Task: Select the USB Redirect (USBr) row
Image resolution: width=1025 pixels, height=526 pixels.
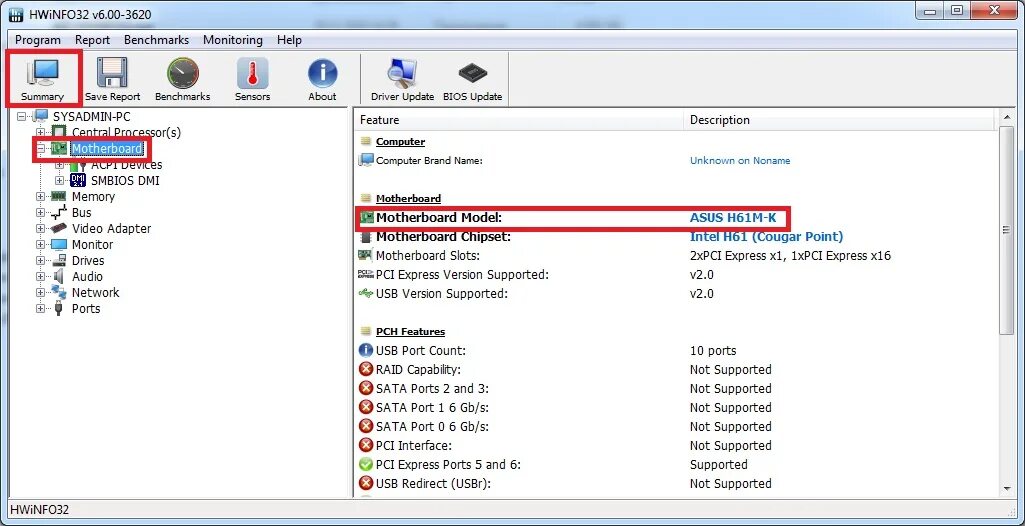Action: pos(676,484)
